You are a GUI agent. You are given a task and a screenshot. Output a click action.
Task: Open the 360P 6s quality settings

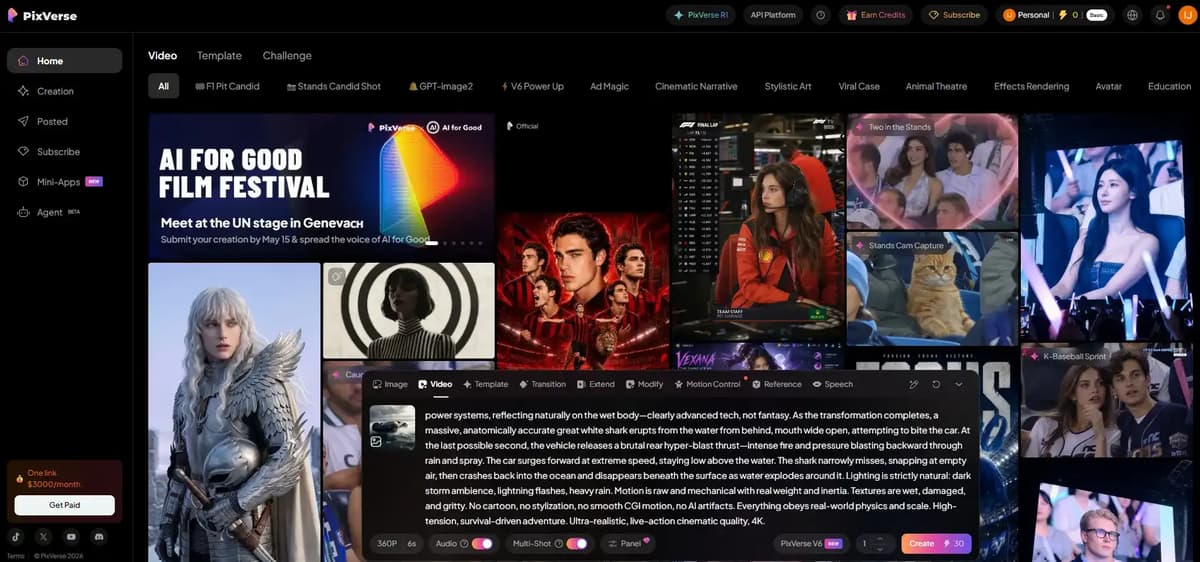pyautogui.click(x=396, y=543)
